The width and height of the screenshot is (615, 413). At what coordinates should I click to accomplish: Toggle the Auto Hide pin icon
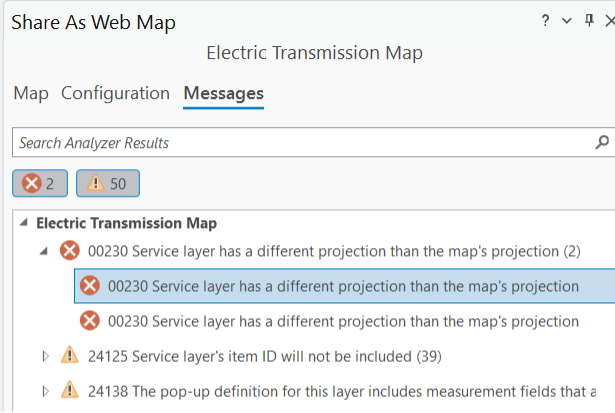click(x=588, y=21)
